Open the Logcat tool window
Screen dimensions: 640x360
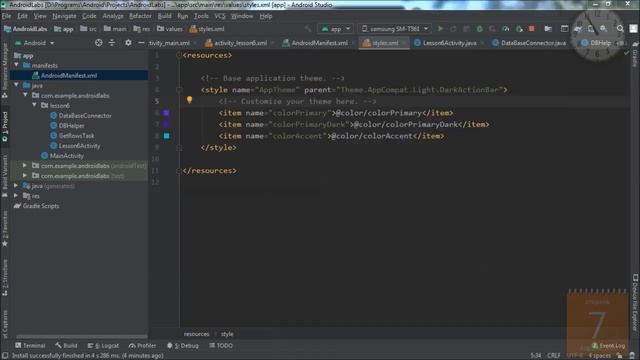click(x=103, y=346)
